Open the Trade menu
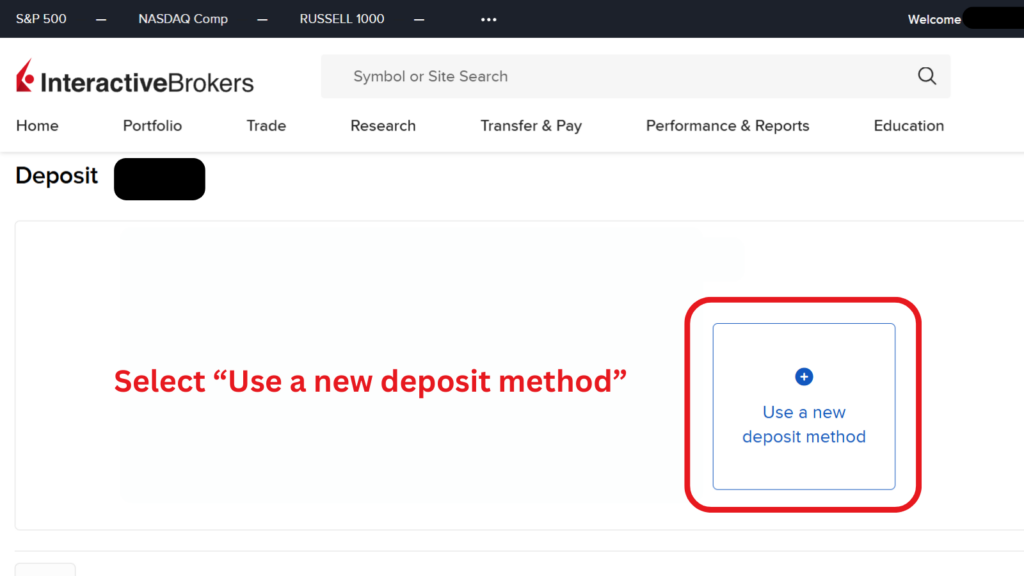 (265, 125)
